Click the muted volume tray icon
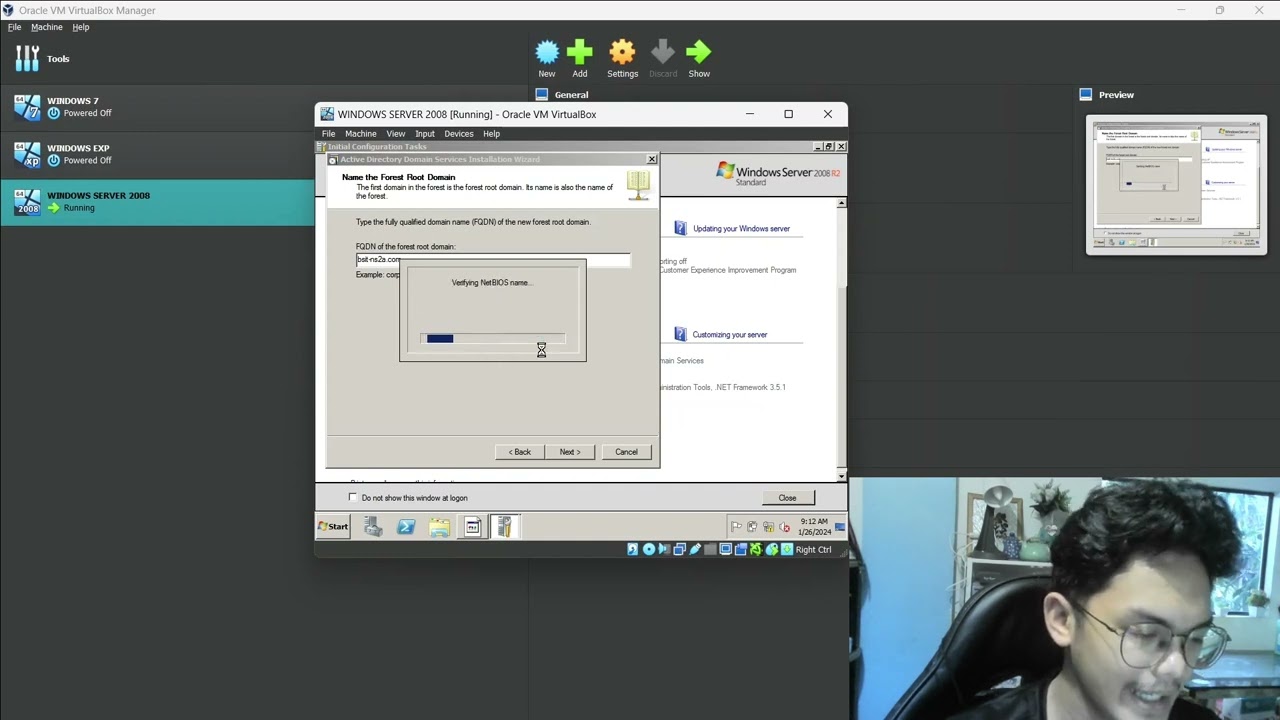This screenshot has width=1280, height=720. (785, 526)
